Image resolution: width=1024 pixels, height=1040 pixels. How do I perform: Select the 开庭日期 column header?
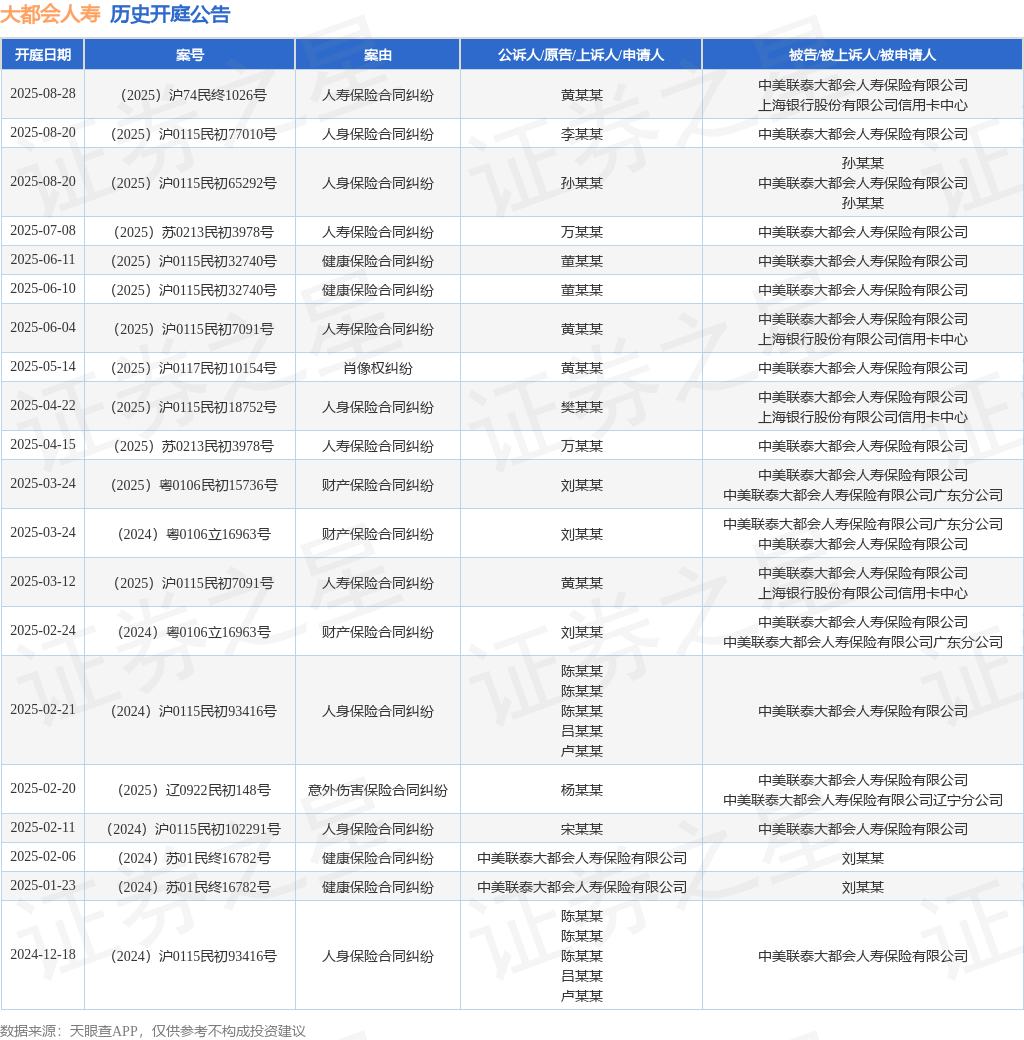(x=42, y=54)
